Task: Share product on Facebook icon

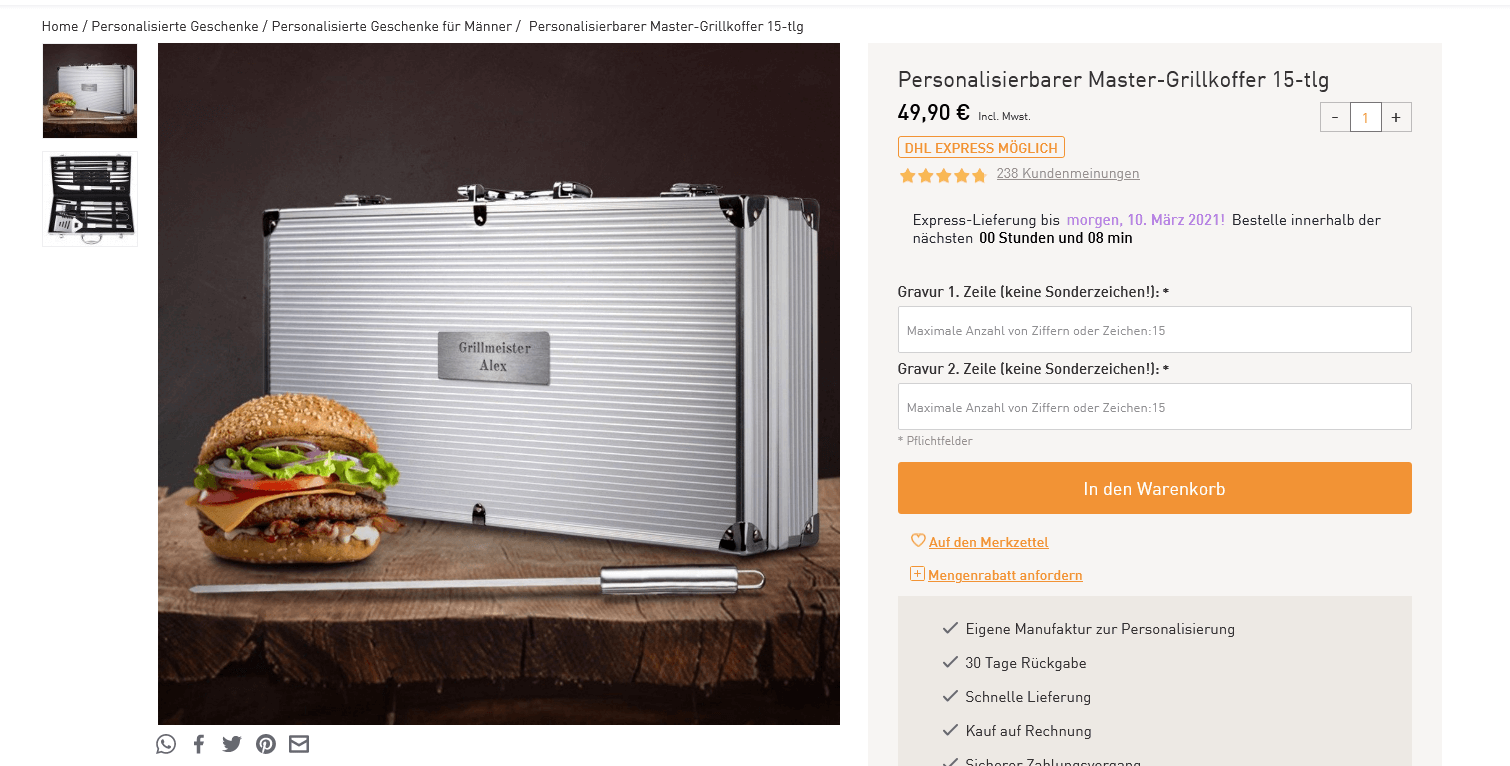Action: coord(198,744)
